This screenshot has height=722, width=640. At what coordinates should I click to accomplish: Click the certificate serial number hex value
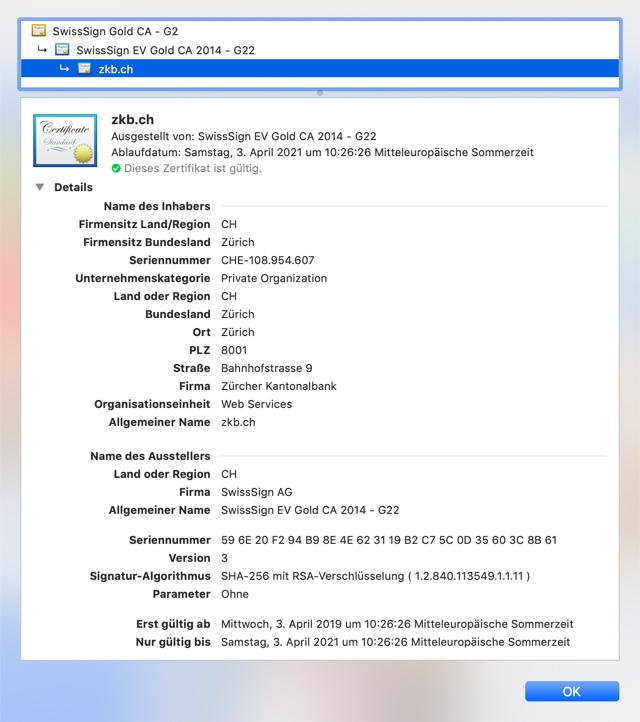388,540
